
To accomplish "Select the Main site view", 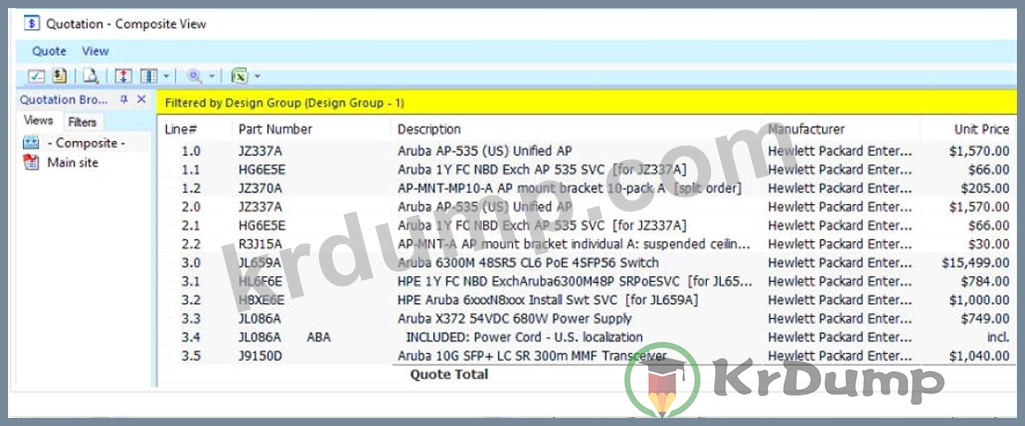I will pyautogui.click(x=73, y=163).
